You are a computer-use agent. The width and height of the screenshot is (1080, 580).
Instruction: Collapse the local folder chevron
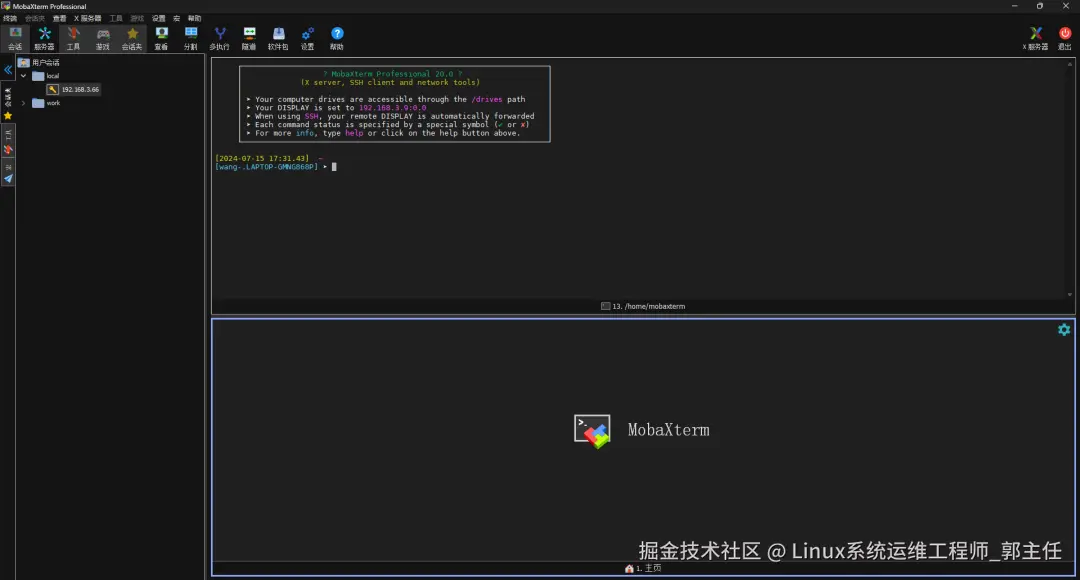(x=23, y=76)
